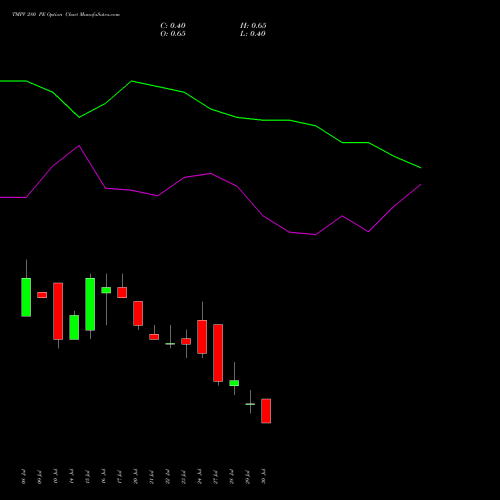This screenshot has width=500, height=500.
Task: Click the close value 'C: 0.40'
Action: pyautogui.click(x=173, y=26)
